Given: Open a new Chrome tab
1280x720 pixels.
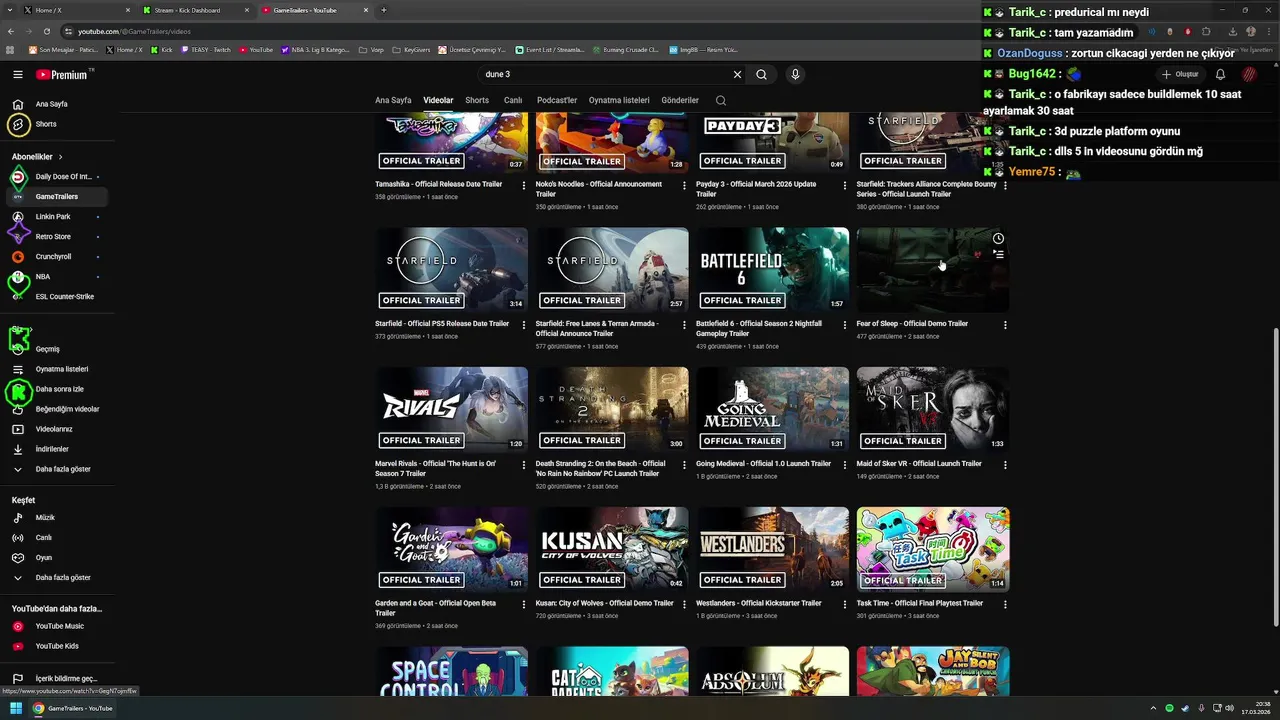Looking at the screenshot, I should (383, 10).
